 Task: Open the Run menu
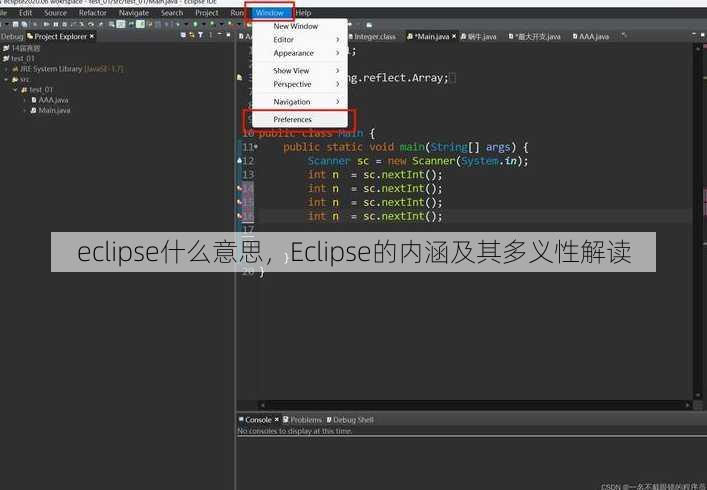[236, 13]
